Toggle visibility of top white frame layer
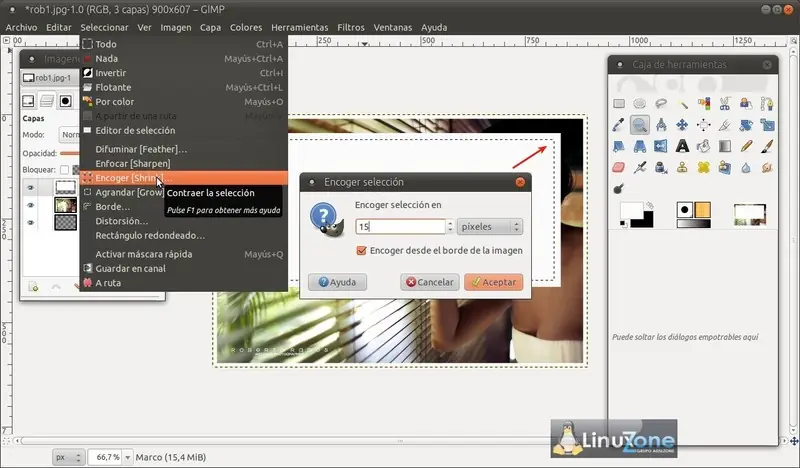Viewport: 800px width, 468px height. click(31, 188)
